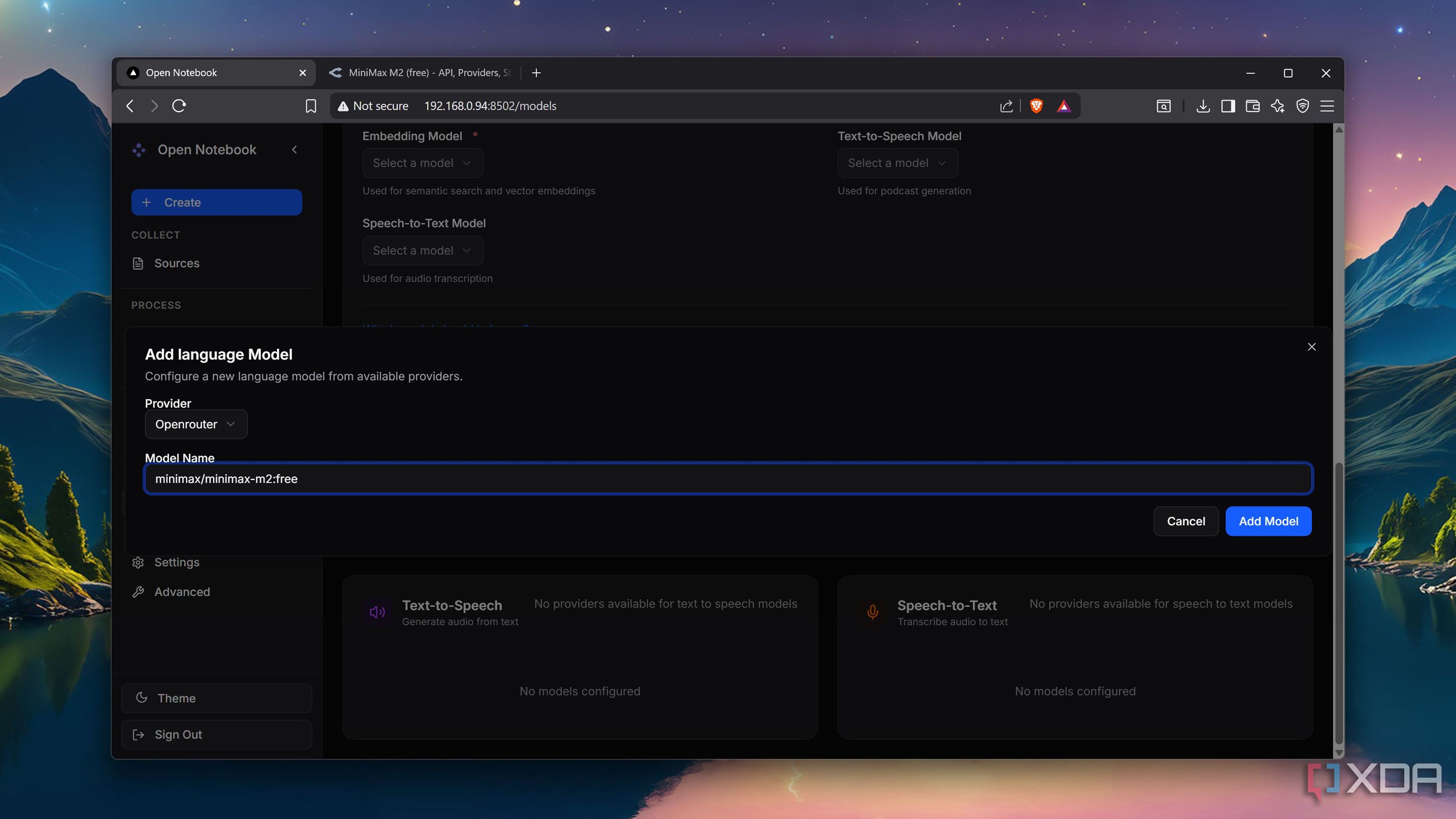Viewport: 1456px width, 819px height.
Task: Toggle the browser sidebar panel icon
Action: [x=1228, y=106]
